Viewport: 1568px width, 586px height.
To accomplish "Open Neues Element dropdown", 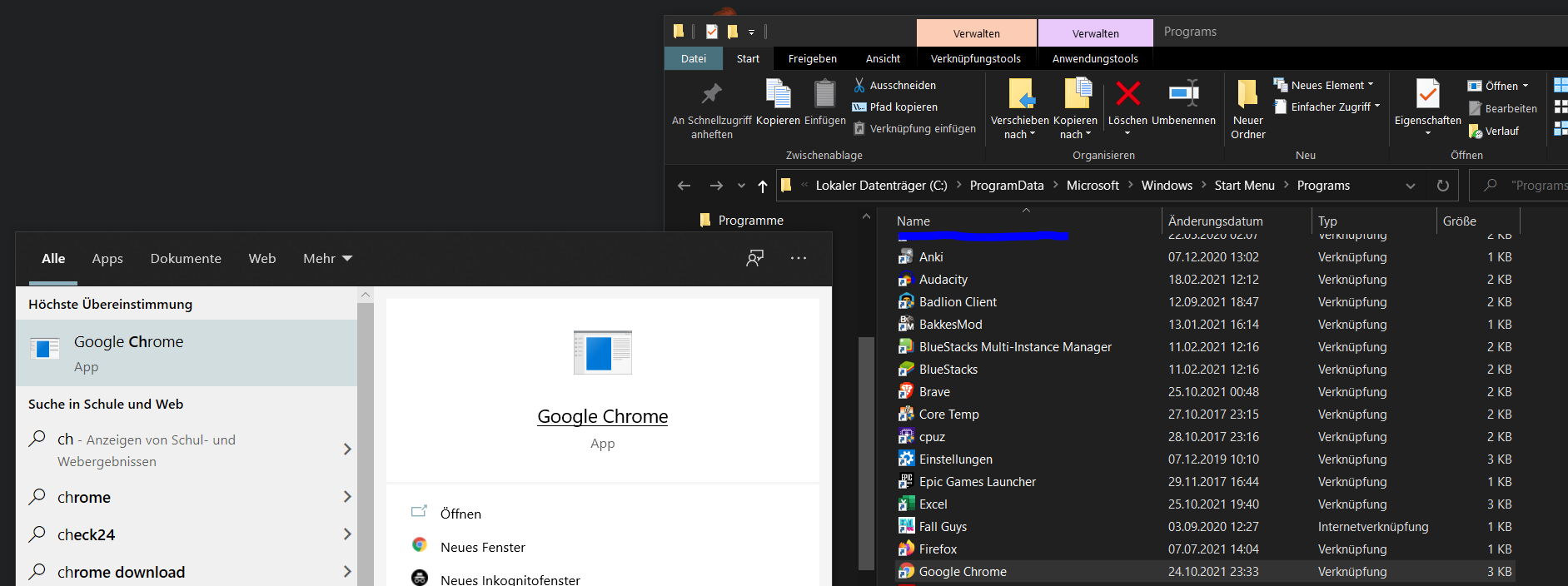I will point(1324,86).
